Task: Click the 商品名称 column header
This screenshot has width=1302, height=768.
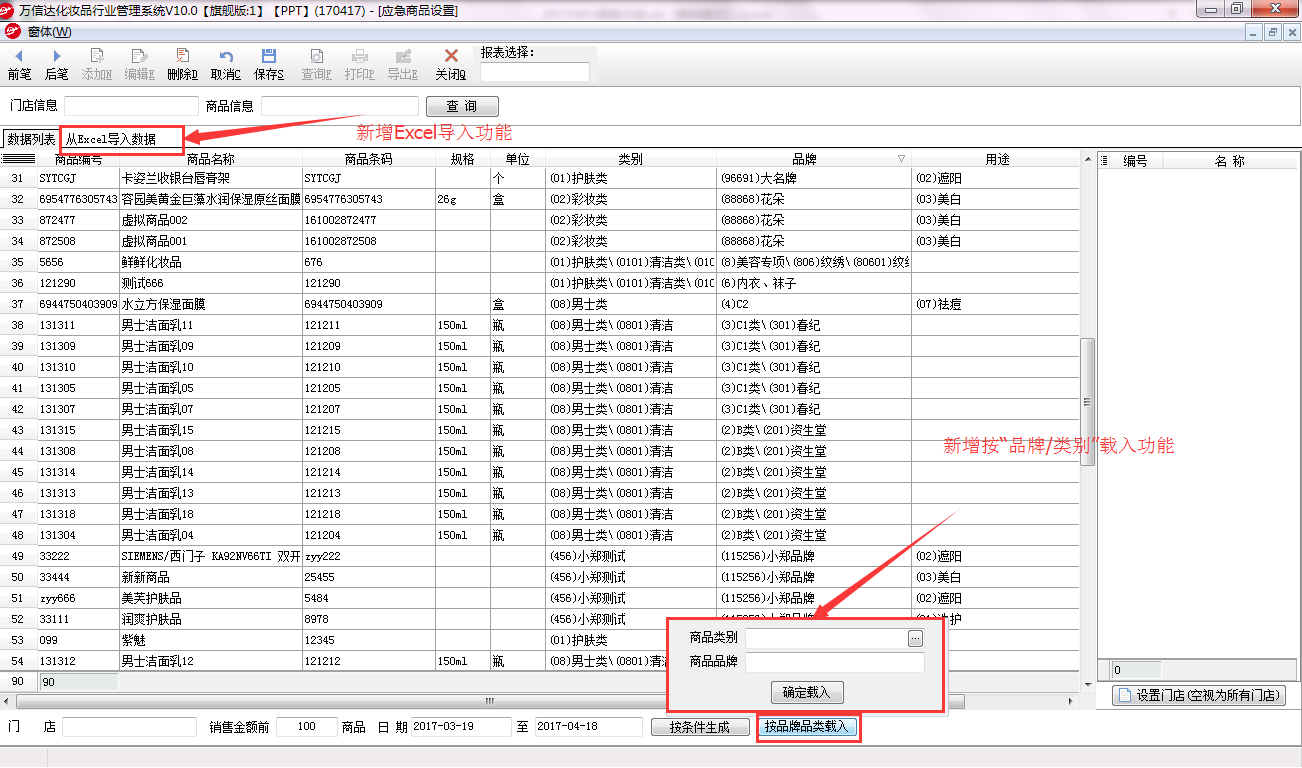Action: (x=210, y=159)
